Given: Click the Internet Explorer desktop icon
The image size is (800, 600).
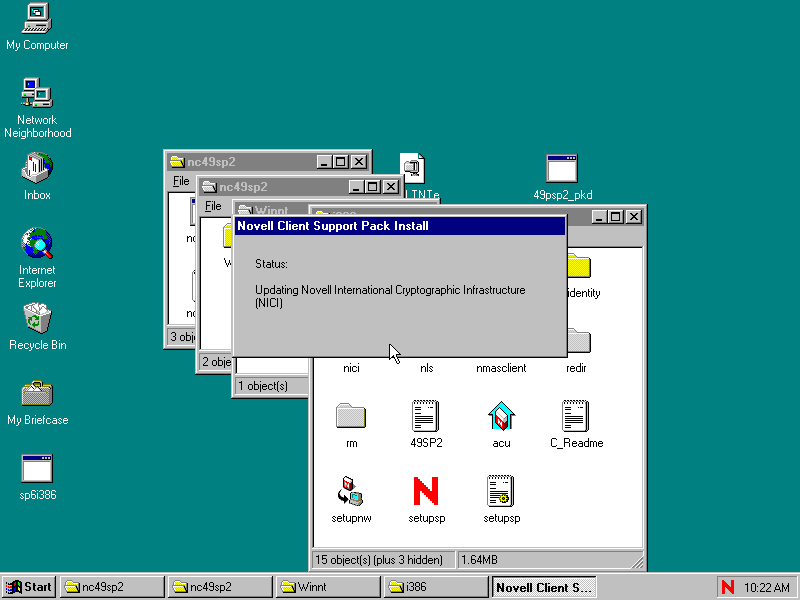Looking at the screenshot, I should [37, 244].
